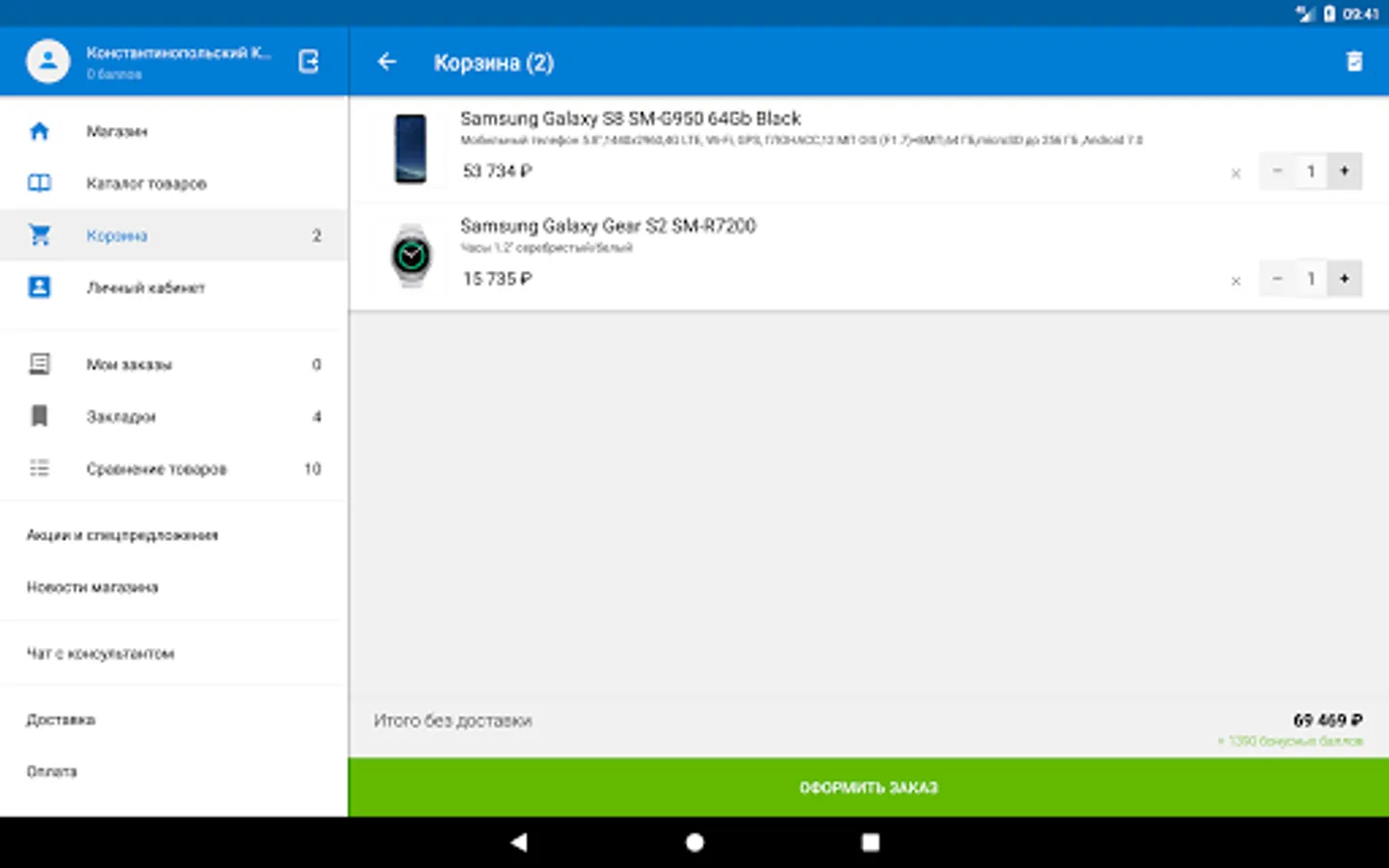Viewport: 1389px width, 868px height.
Task: Open Закладки bookmark icon
Action: (40, 417)
